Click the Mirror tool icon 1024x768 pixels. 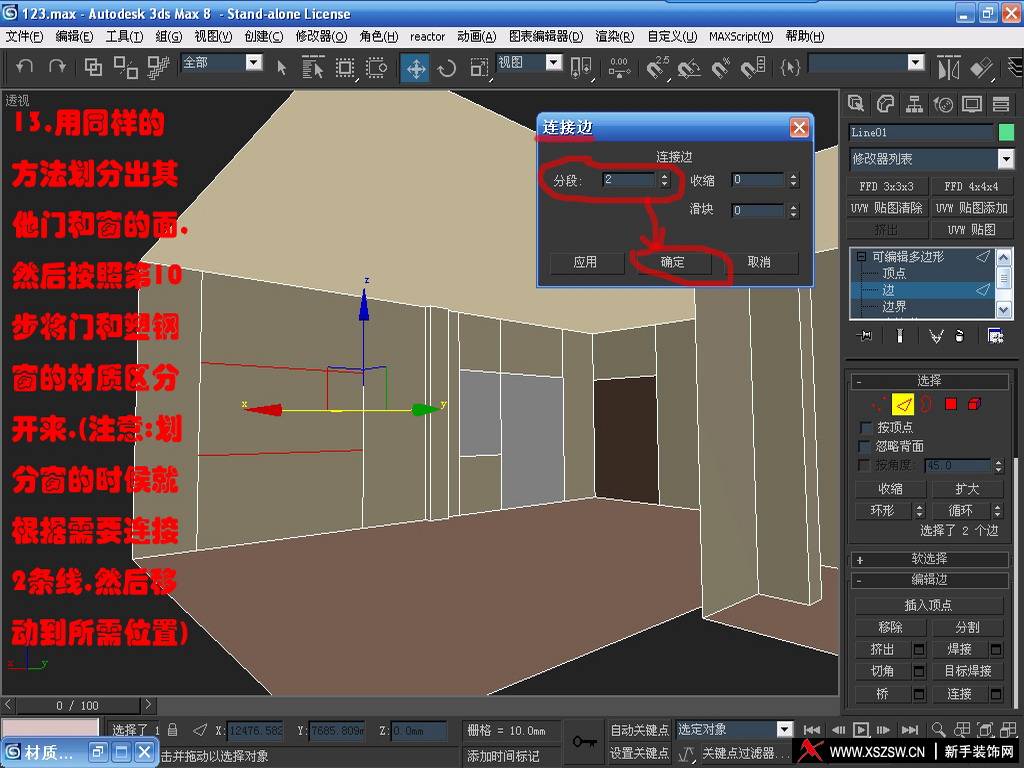947,67
